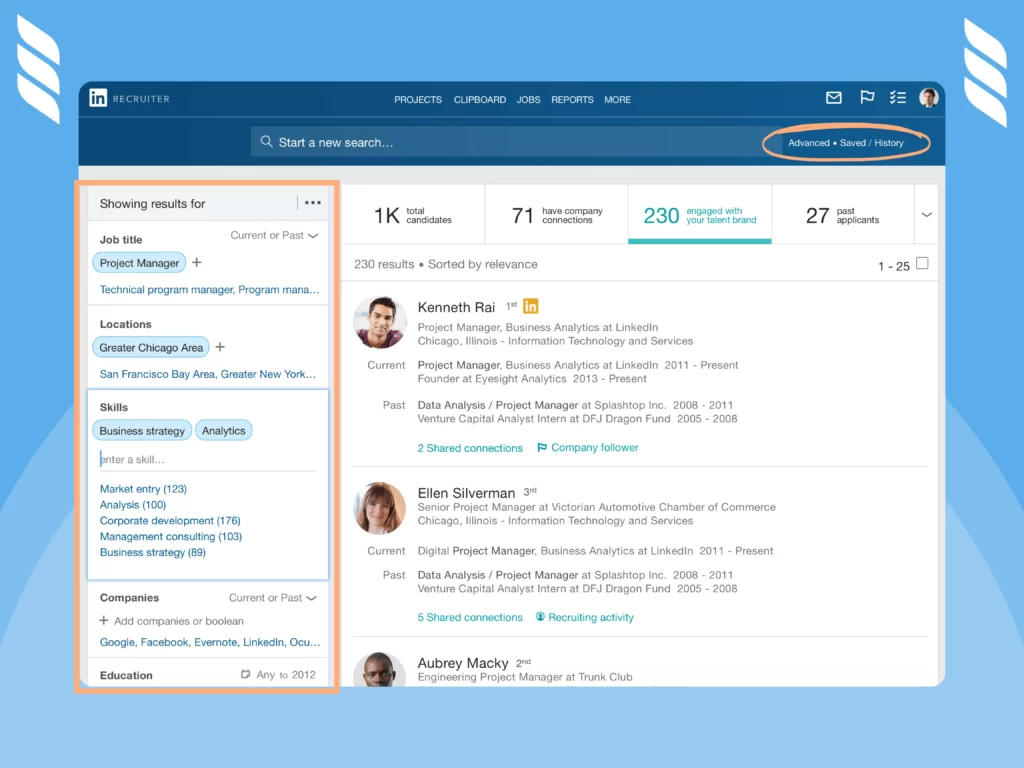Open the More menu
Image resolution: width=1024 pixels, height=768 pixels.
pyautogui.click(x=617, y=99)
